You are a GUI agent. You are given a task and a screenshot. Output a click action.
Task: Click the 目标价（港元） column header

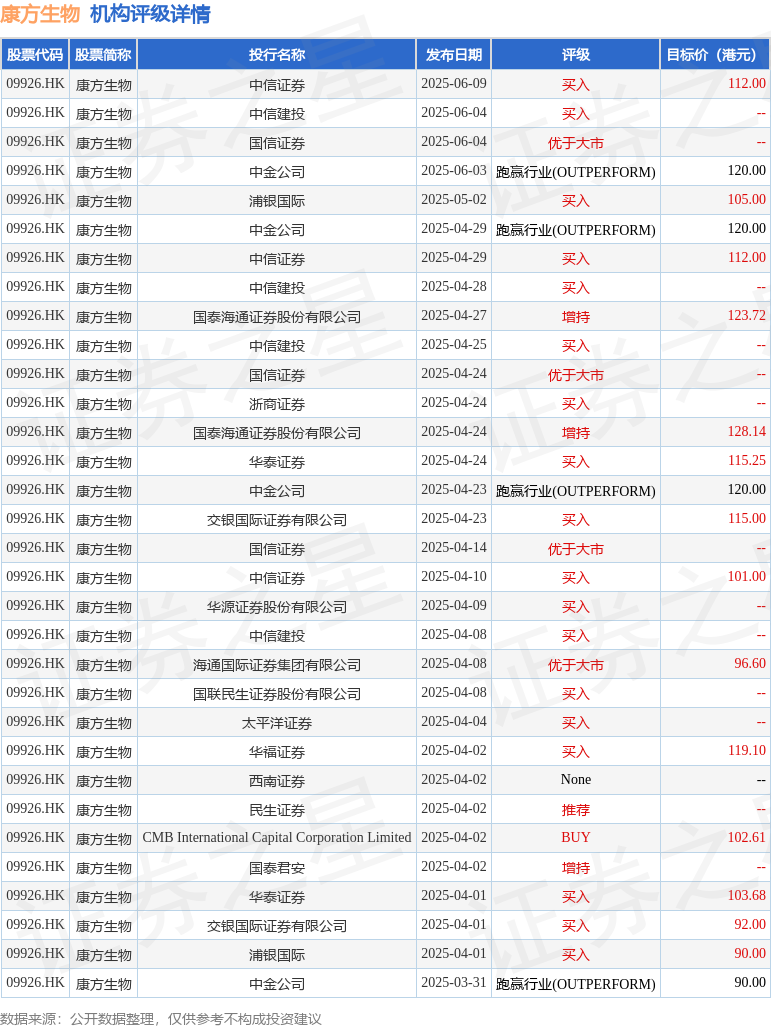[715, 54]
